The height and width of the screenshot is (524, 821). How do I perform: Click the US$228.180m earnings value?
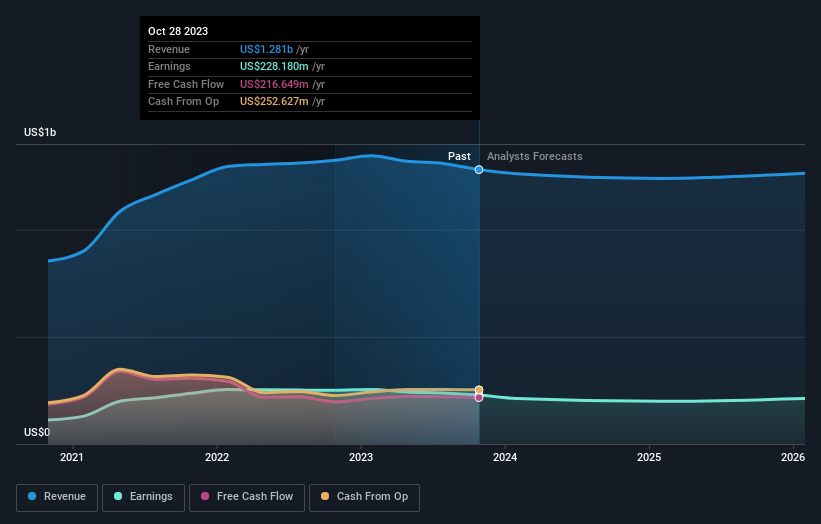point(274,66)
